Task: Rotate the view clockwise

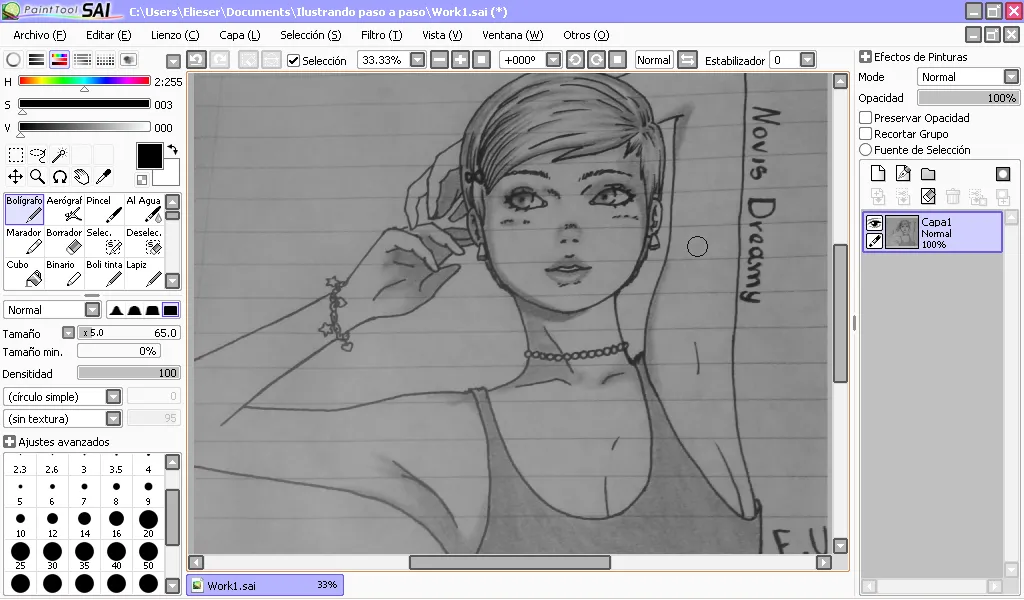Action: point(596,60)
